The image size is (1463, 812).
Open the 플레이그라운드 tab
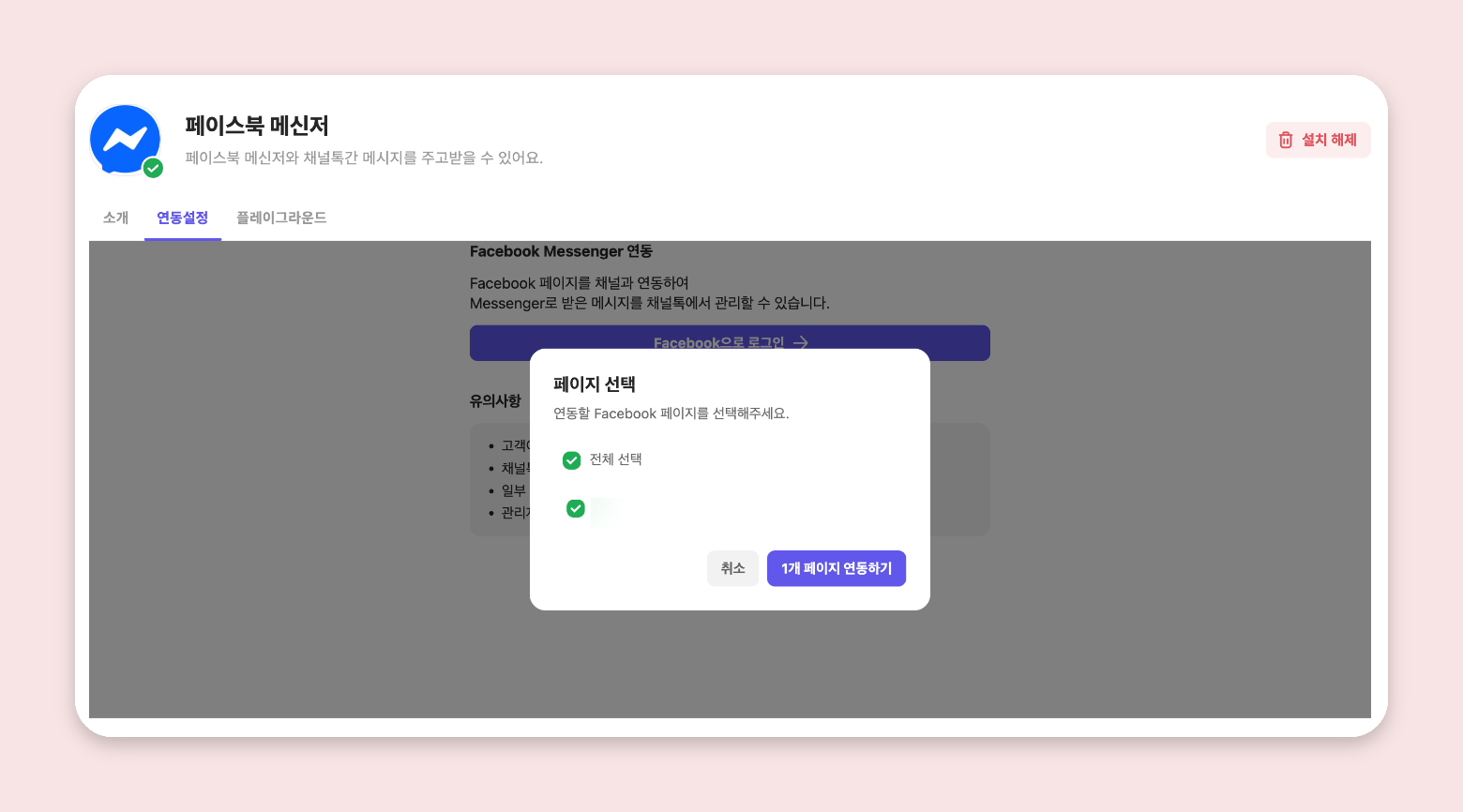coord(281,218)
